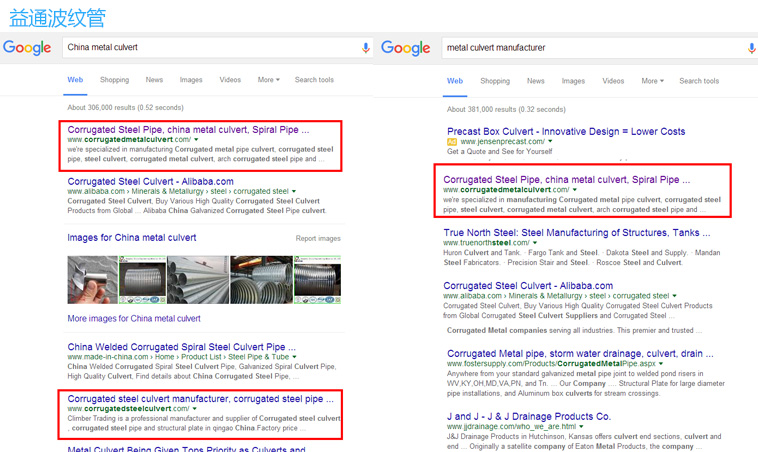Screen dimensions: 758x452
Task: Open Images tab in right results page
Action: click(x=573, y=81)
